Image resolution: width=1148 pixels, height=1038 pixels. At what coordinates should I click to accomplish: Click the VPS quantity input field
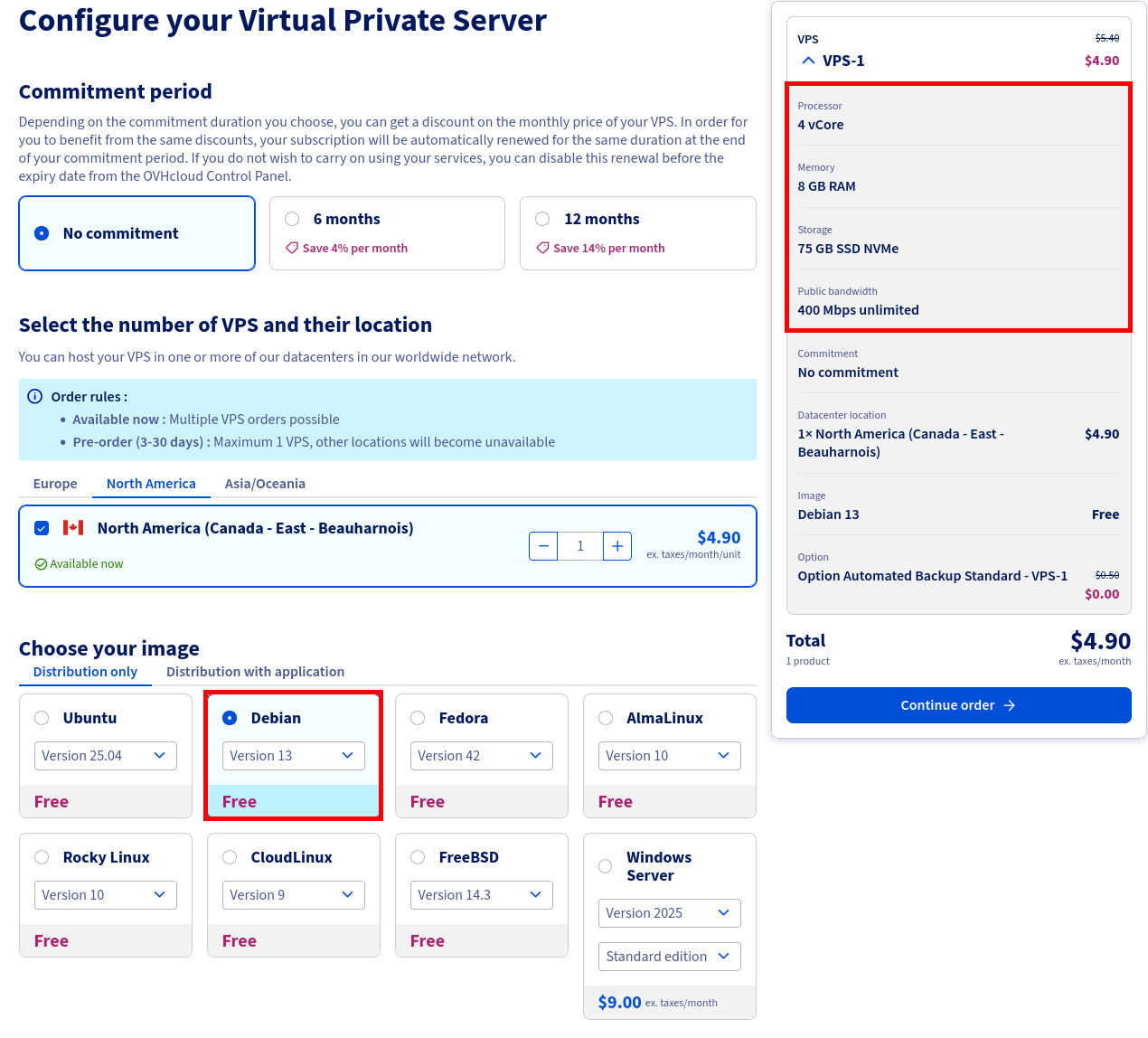[579, 546]
